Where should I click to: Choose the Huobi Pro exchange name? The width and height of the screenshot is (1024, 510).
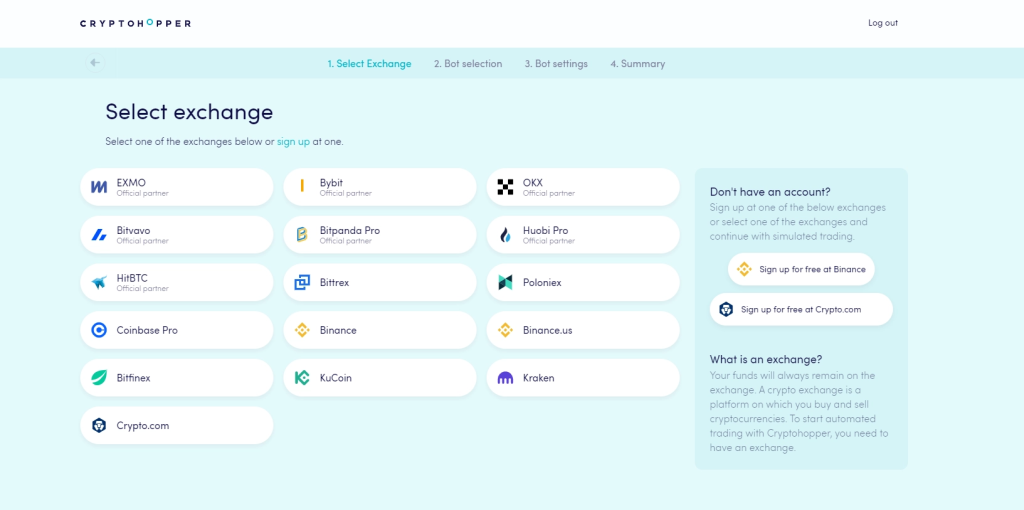[545, 231]
